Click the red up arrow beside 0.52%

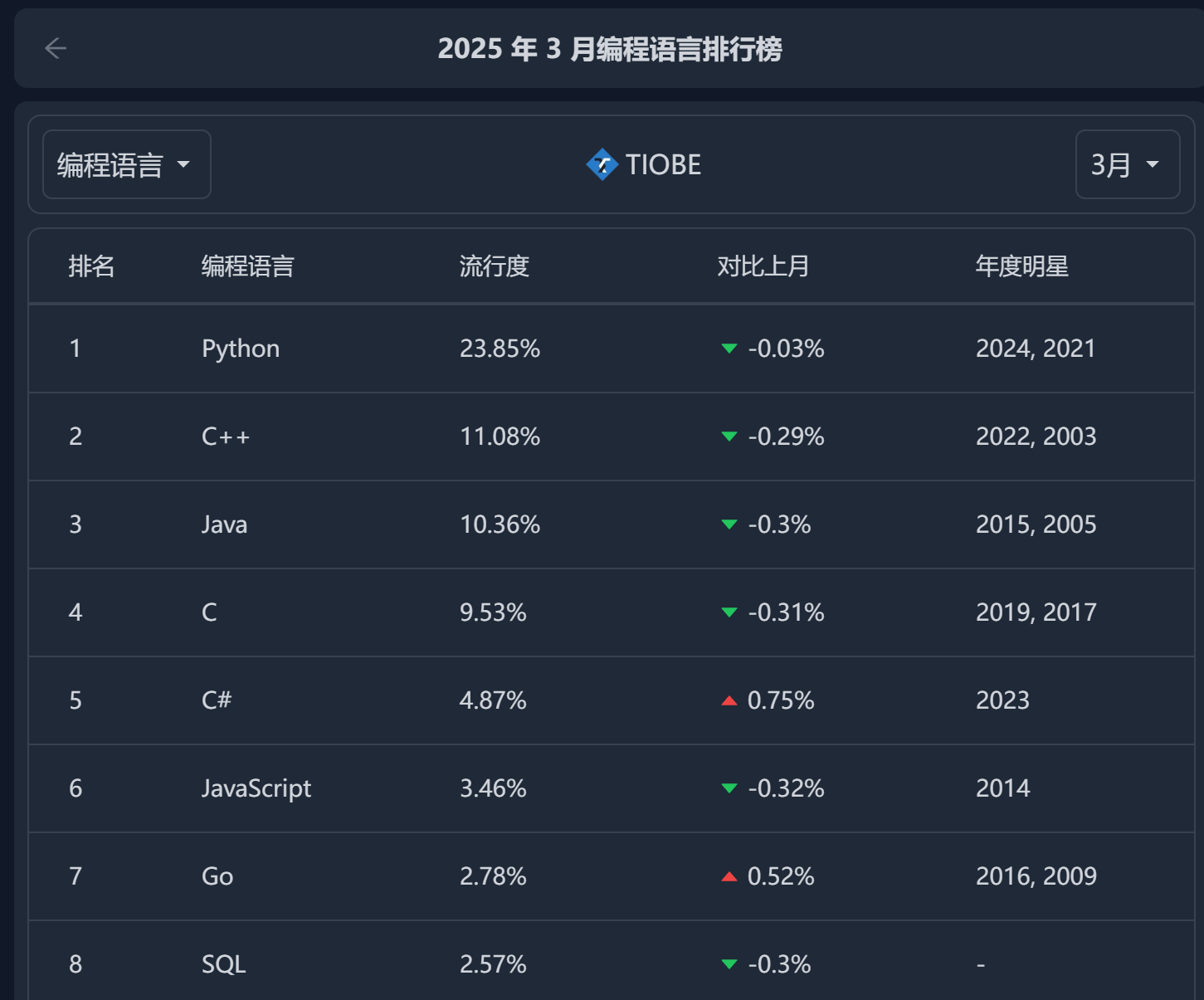point(729,877)
